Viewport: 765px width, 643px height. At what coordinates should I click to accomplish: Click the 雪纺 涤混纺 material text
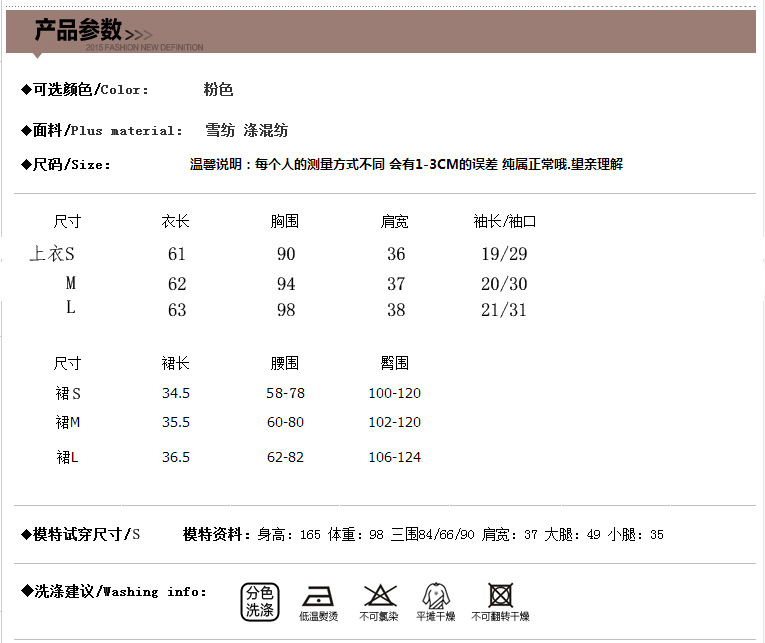(x=246, y=131)
